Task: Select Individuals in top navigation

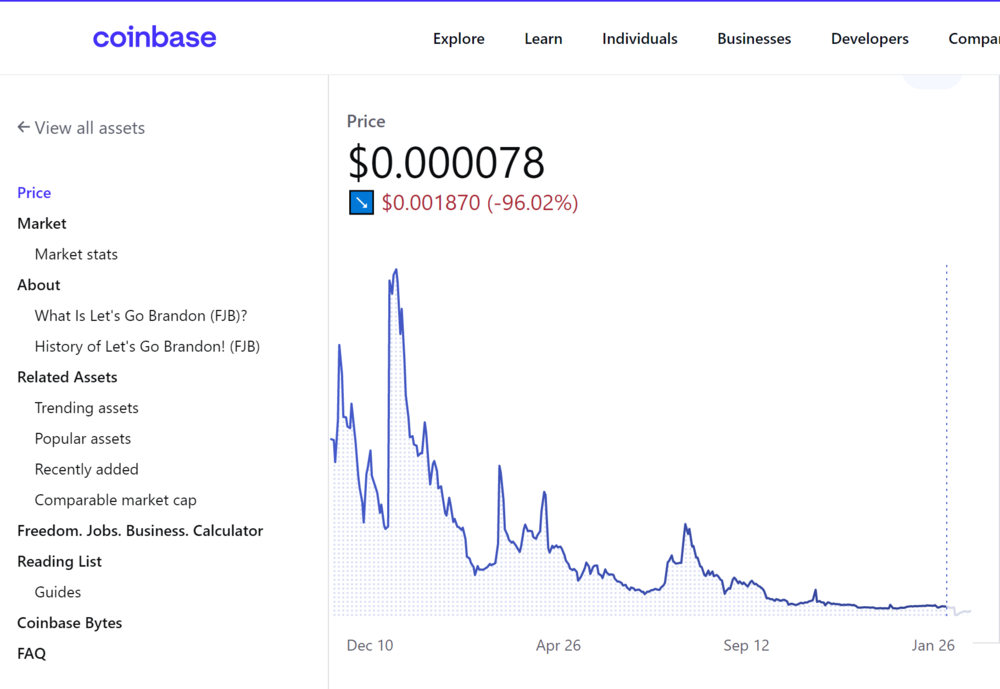Action: [x=639, y=39]
